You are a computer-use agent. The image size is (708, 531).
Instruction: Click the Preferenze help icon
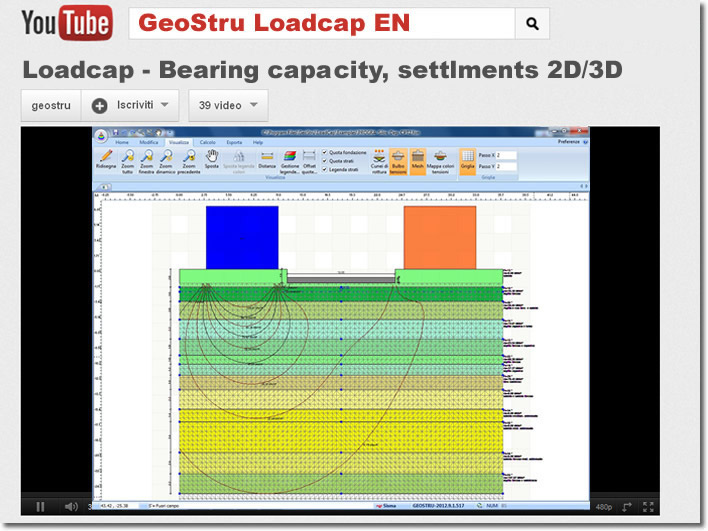pos(585,142)
